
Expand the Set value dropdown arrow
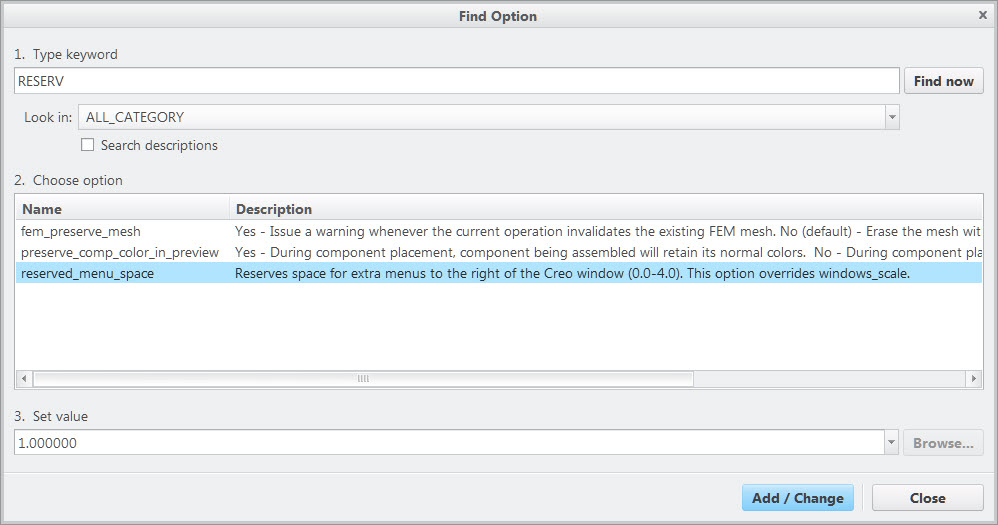[x=891, y=442]
